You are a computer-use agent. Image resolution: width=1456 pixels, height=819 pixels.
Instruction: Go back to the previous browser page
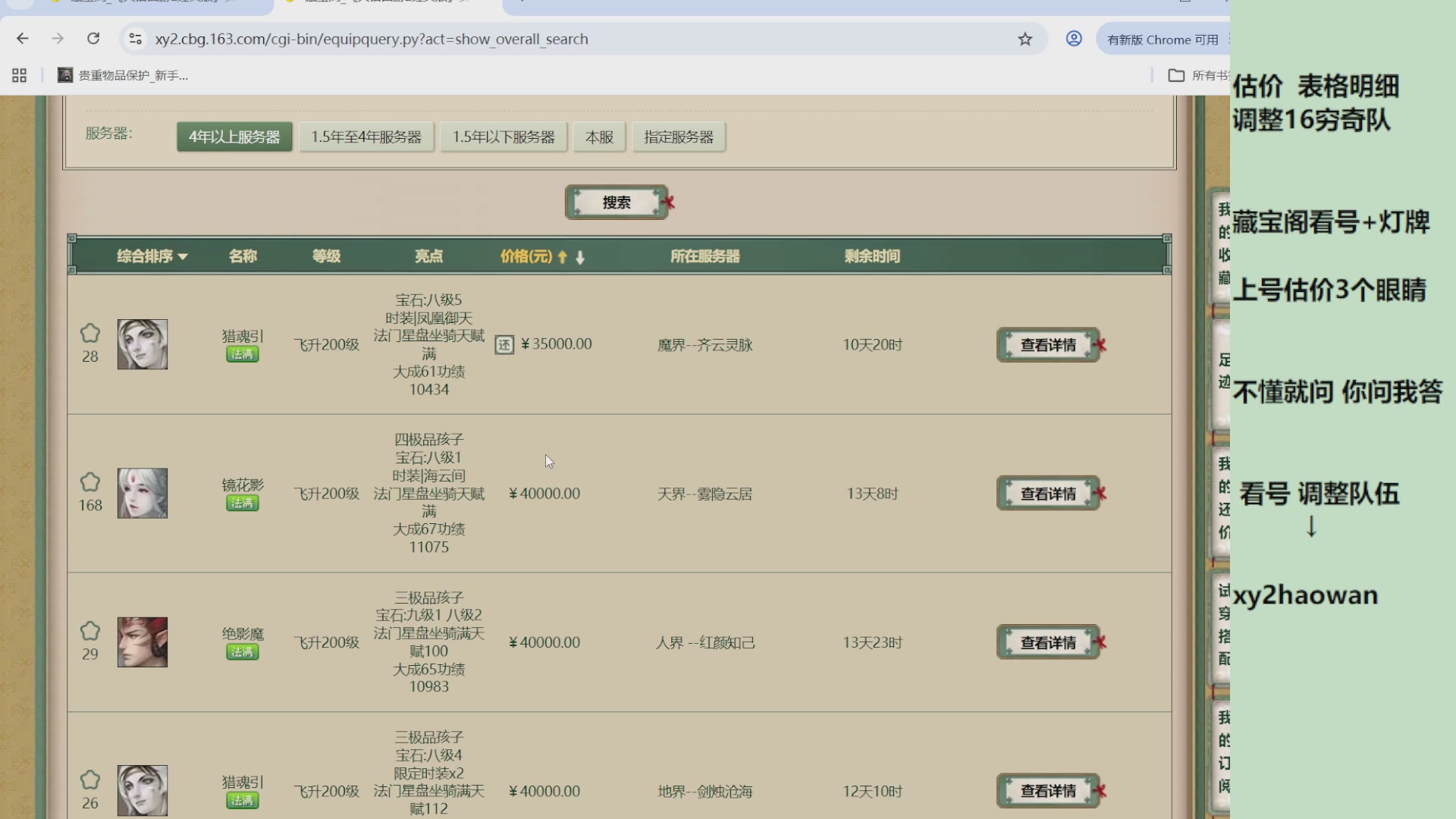click(23, 39)
